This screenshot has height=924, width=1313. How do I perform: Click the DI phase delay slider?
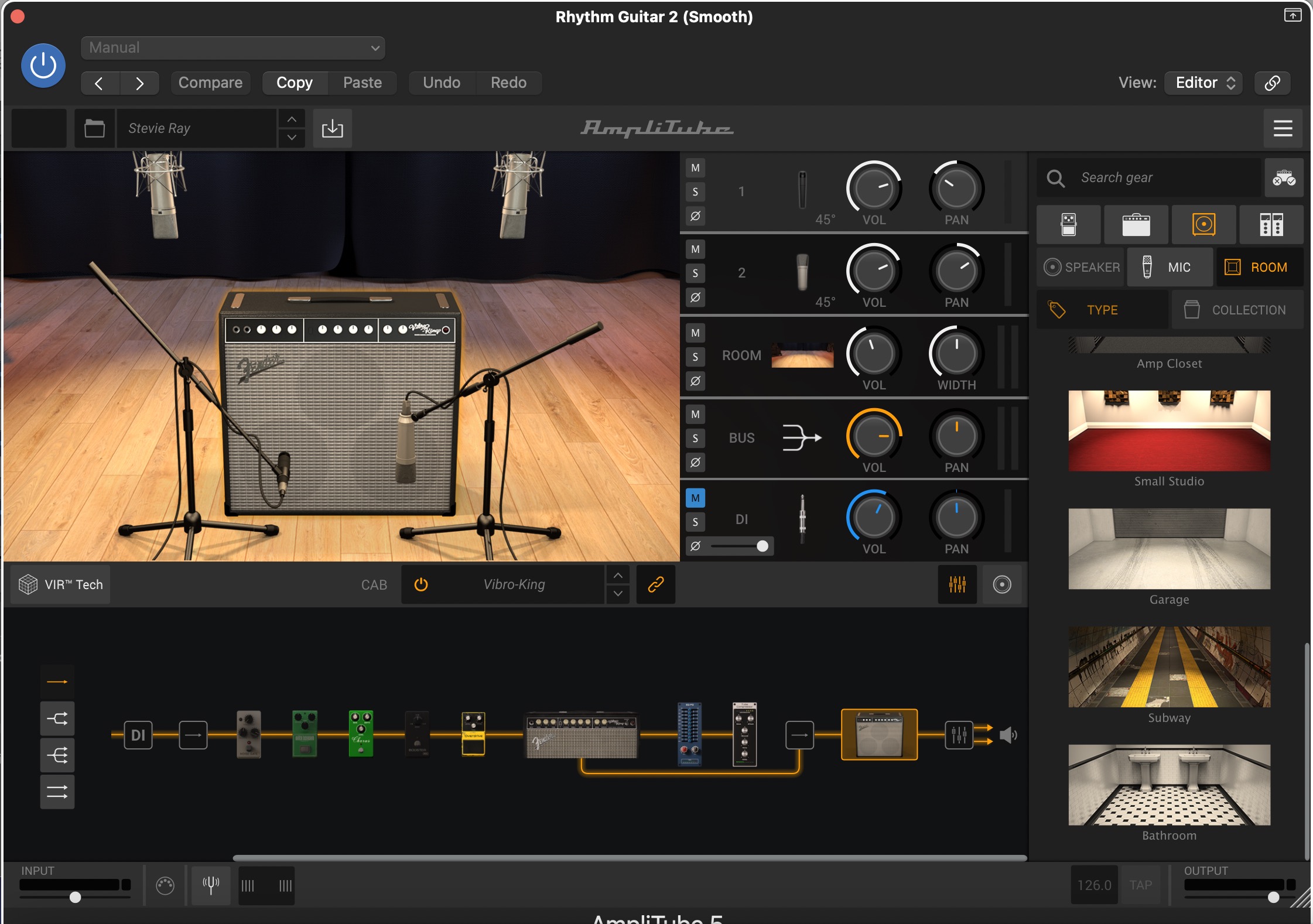(740, 546)
